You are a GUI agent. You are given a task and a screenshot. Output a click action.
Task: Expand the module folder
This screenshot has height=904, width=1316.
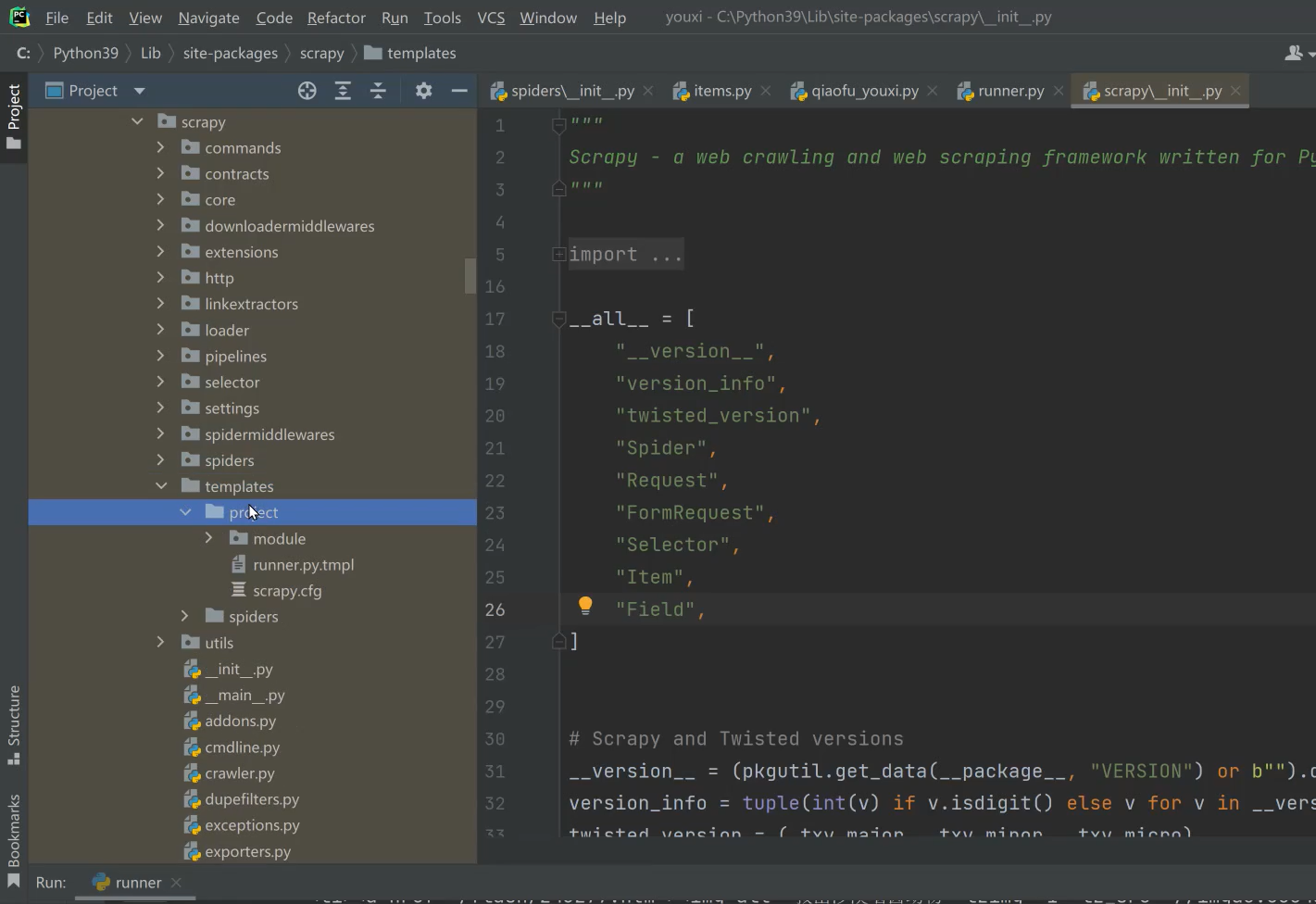click(209, 538)
